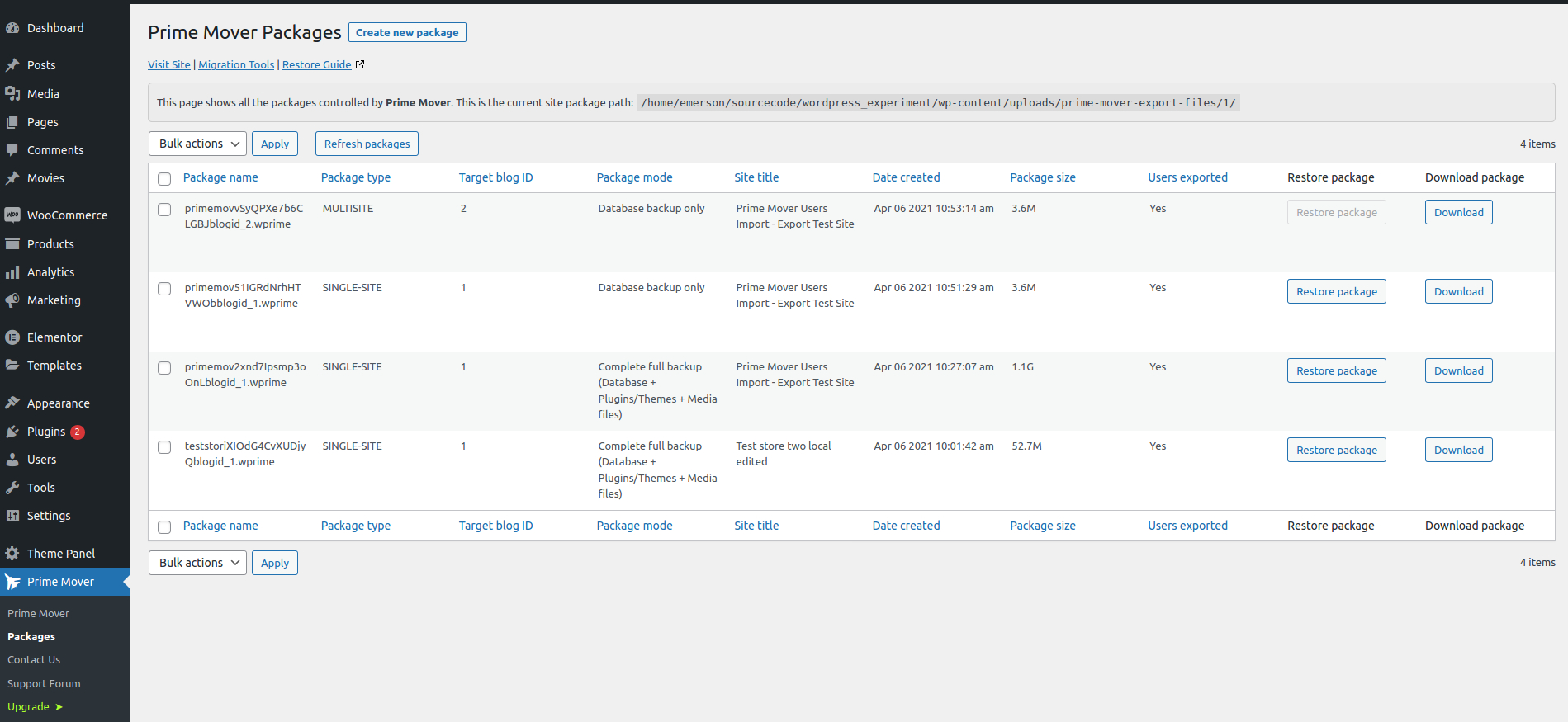
Task: Sort by Target blog ID column header
Action: pos(496,177)
